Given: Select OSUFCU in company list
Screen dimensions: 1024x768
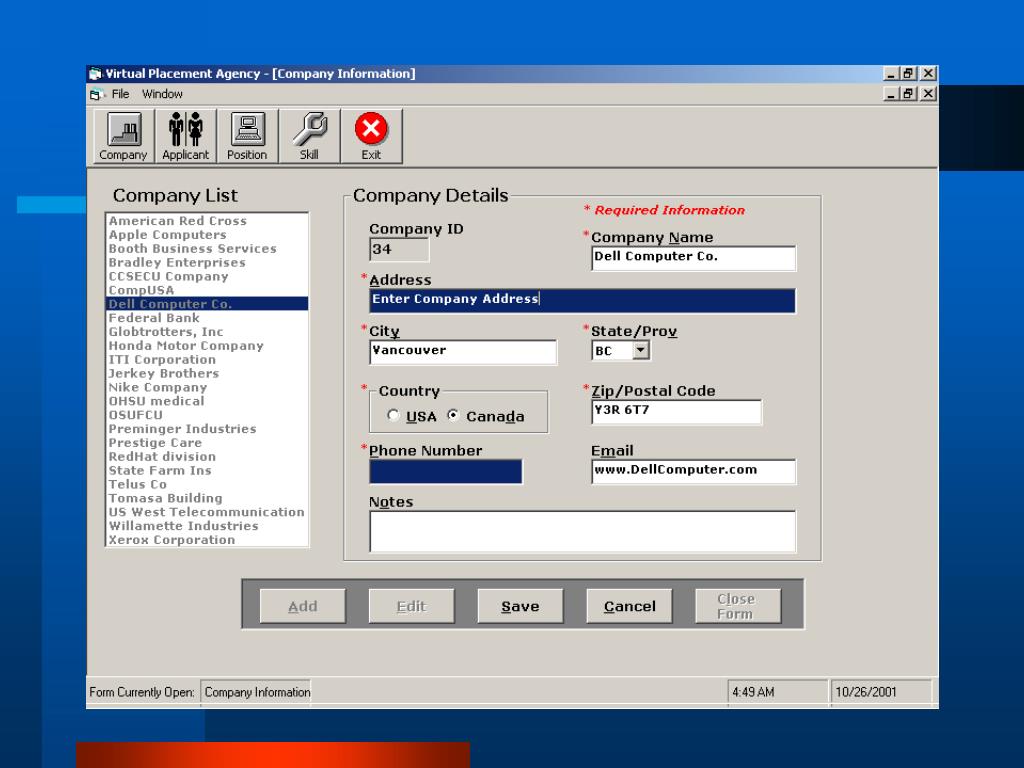Looking at the screenshot, I should point(207,415).
